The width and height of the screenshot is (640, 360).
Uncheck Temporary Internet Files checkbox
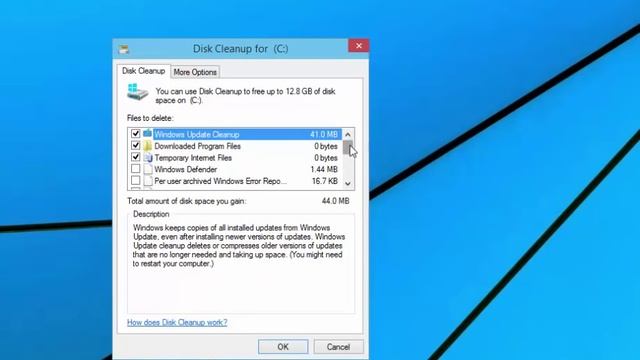point(136,157)
